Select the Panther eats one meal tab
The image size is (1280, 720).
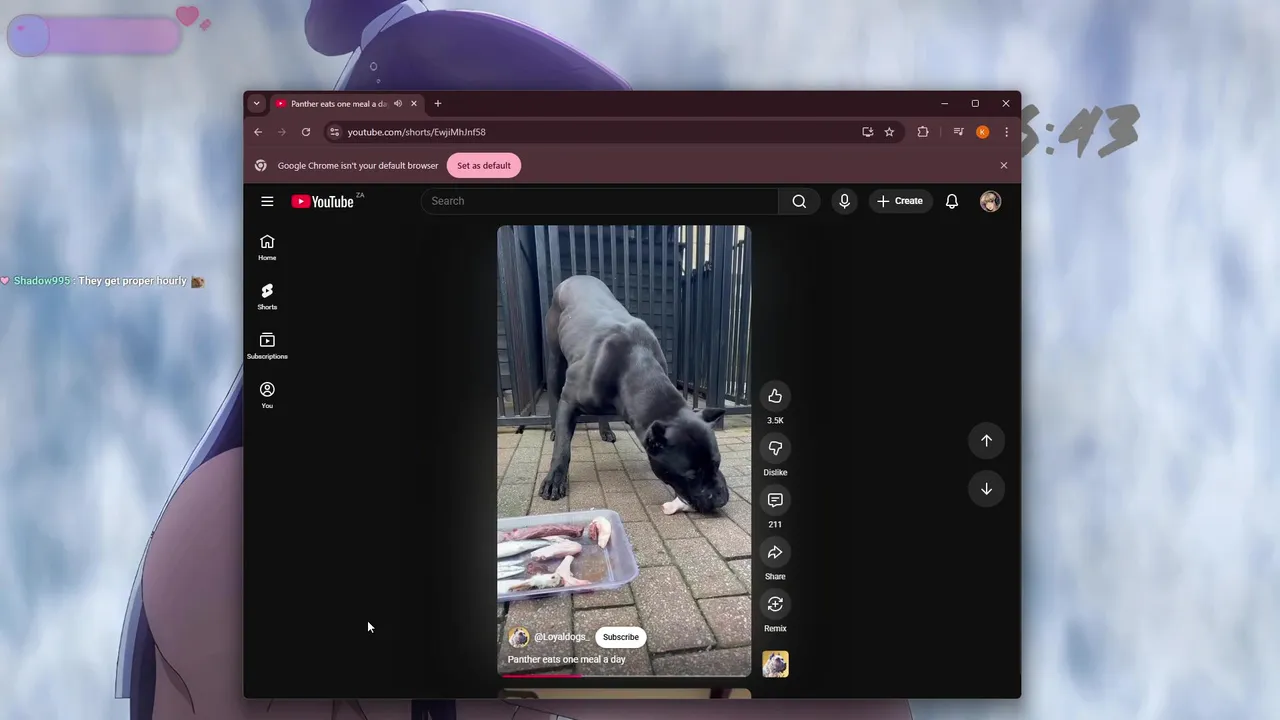tap(338, 104)
